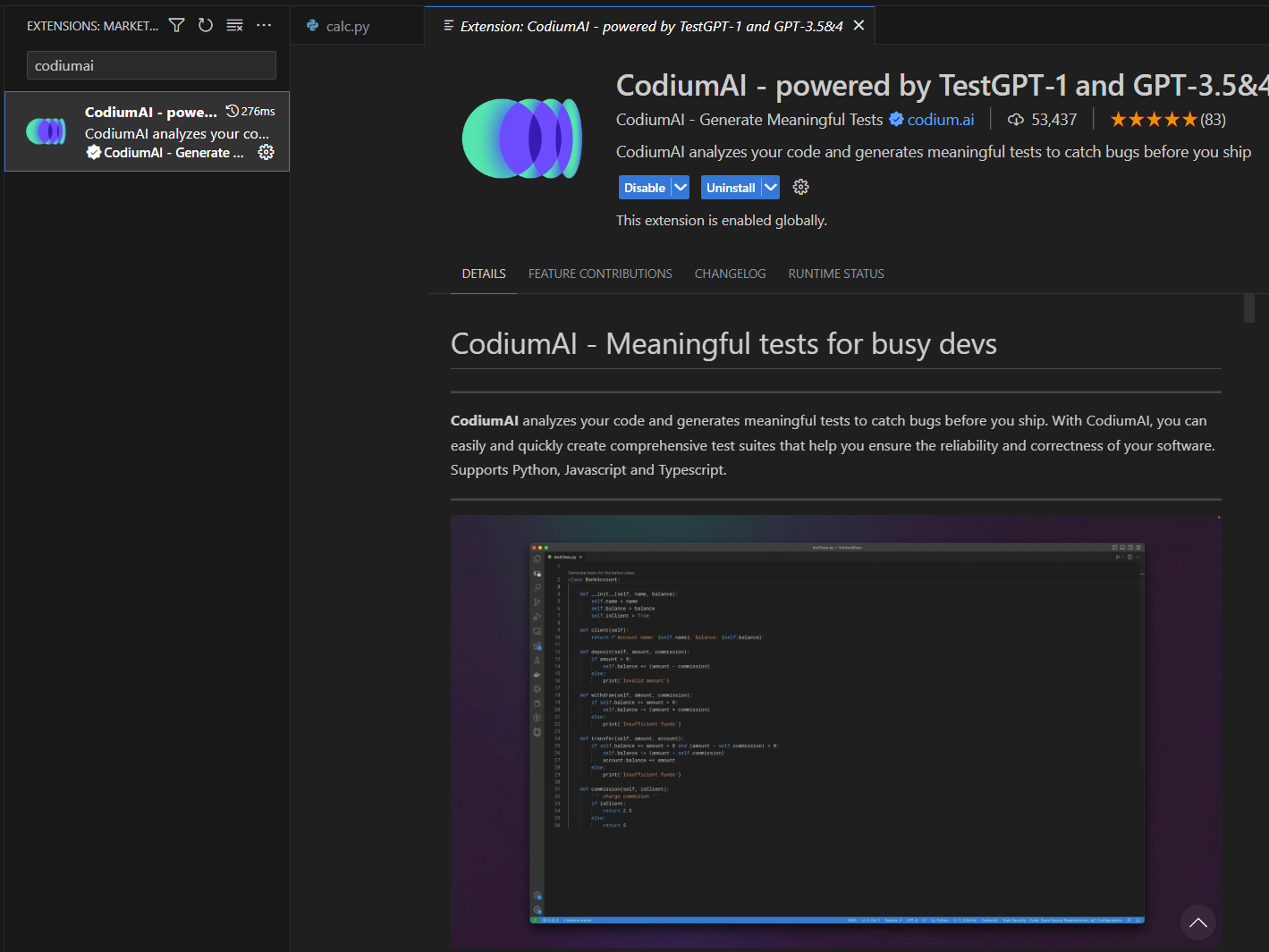
Task: Expand the Uninstall button dropdown arrow
Action: tap(771, 188)
